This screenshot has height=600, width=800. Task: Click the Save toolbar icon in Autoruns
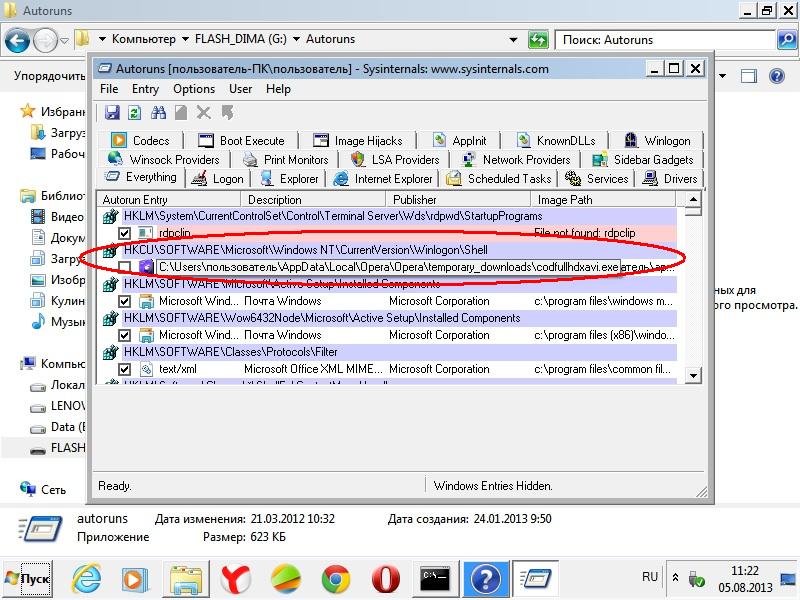(112, 113)
